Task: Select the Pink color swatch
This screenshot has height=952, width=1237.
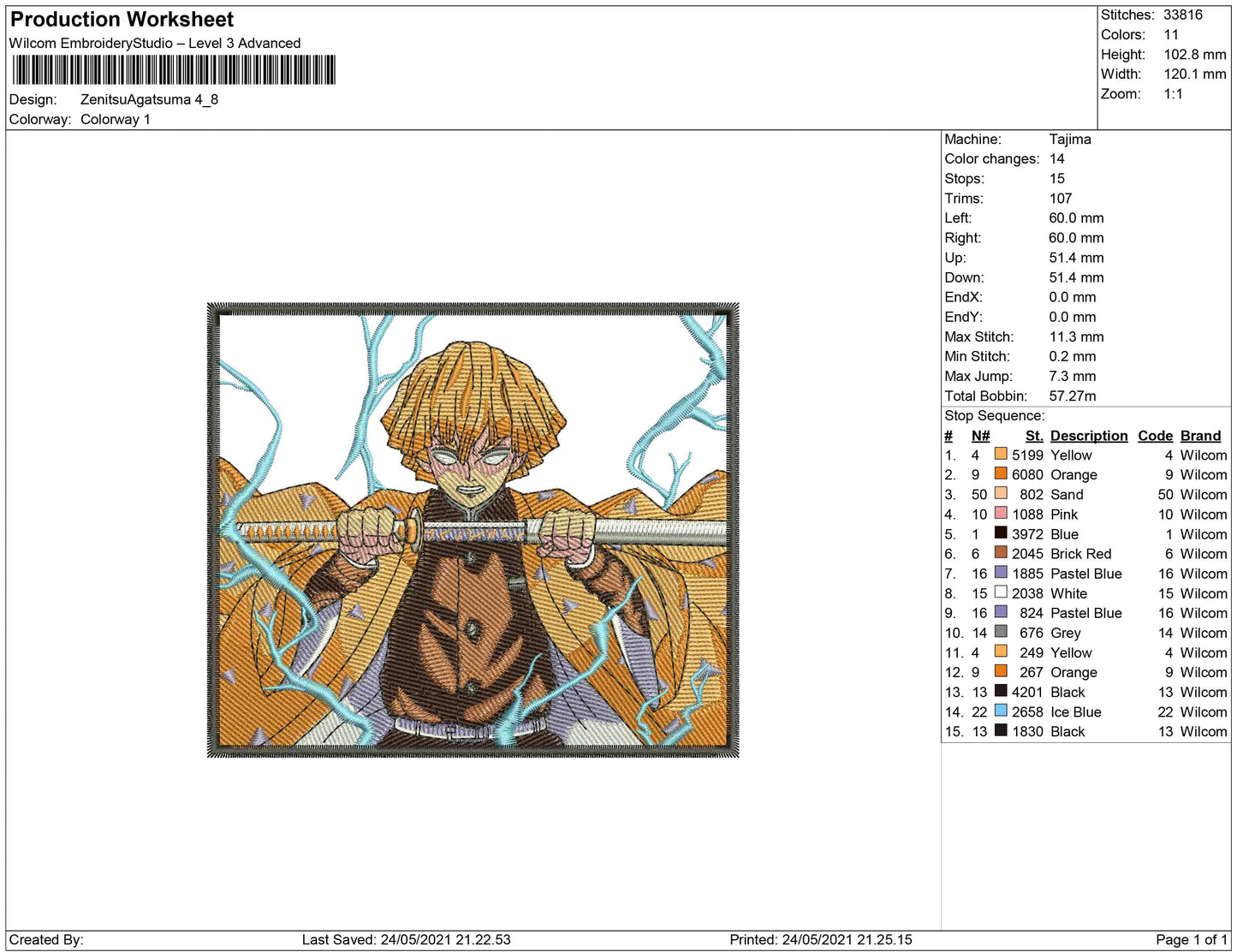Action: pos(1001,513)
